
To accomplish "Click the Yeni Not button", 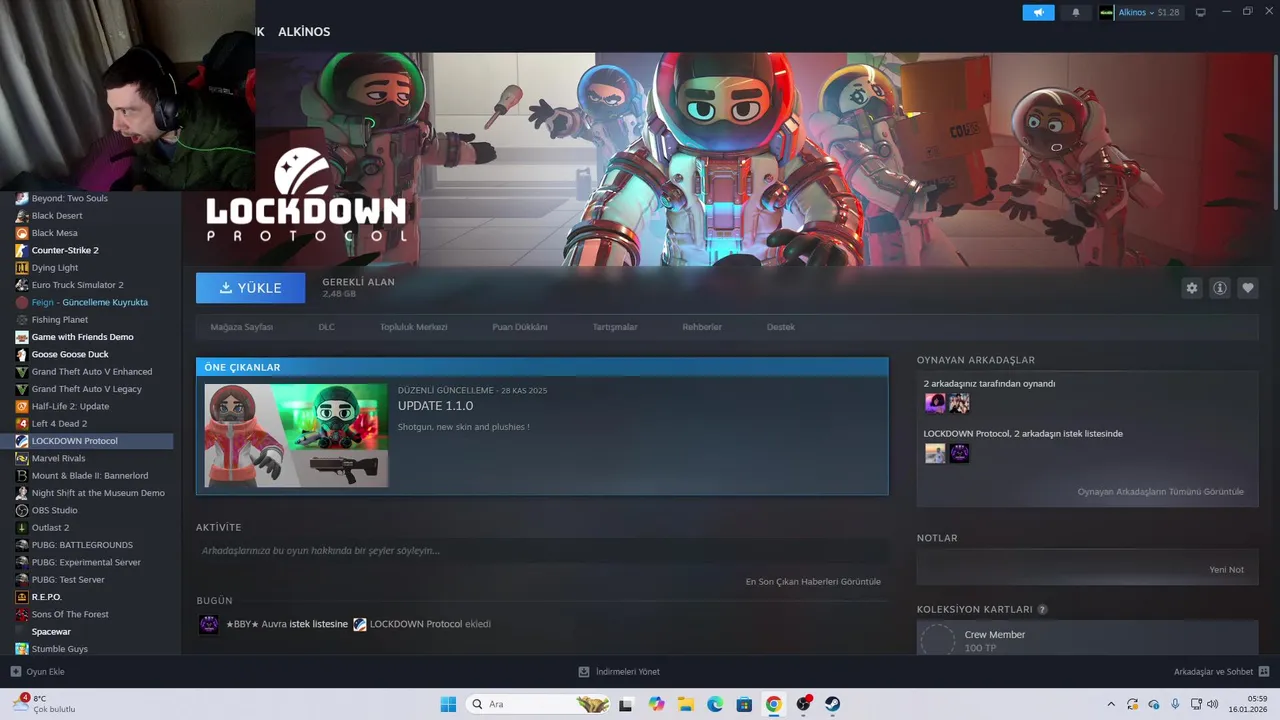I will [1226, 570].
